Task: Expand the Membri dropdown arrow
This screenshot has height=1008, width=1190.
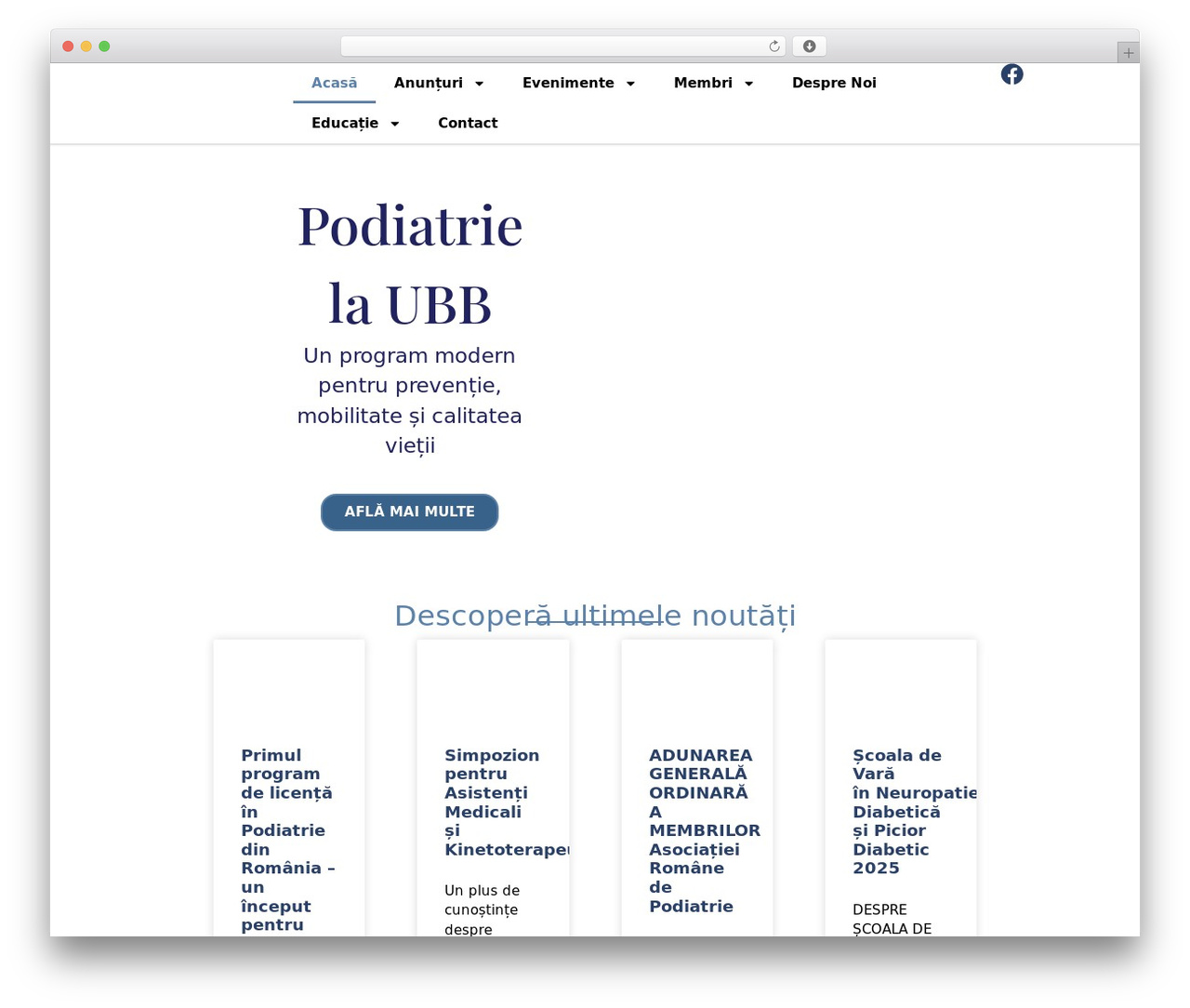Action: [748, 84]
